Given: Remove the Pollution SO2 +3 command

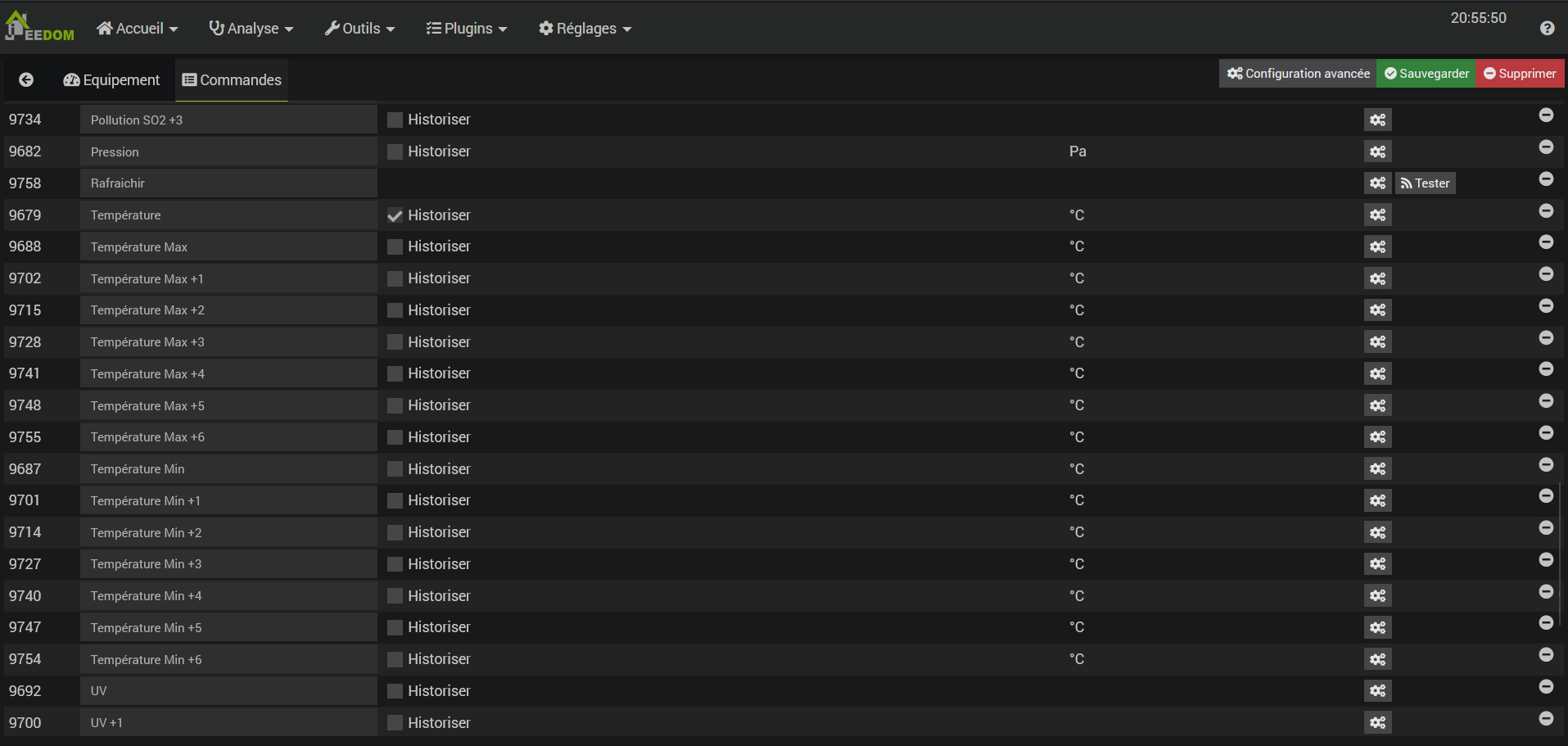Looking at the screenshot, I should (x=1546, y=115).
